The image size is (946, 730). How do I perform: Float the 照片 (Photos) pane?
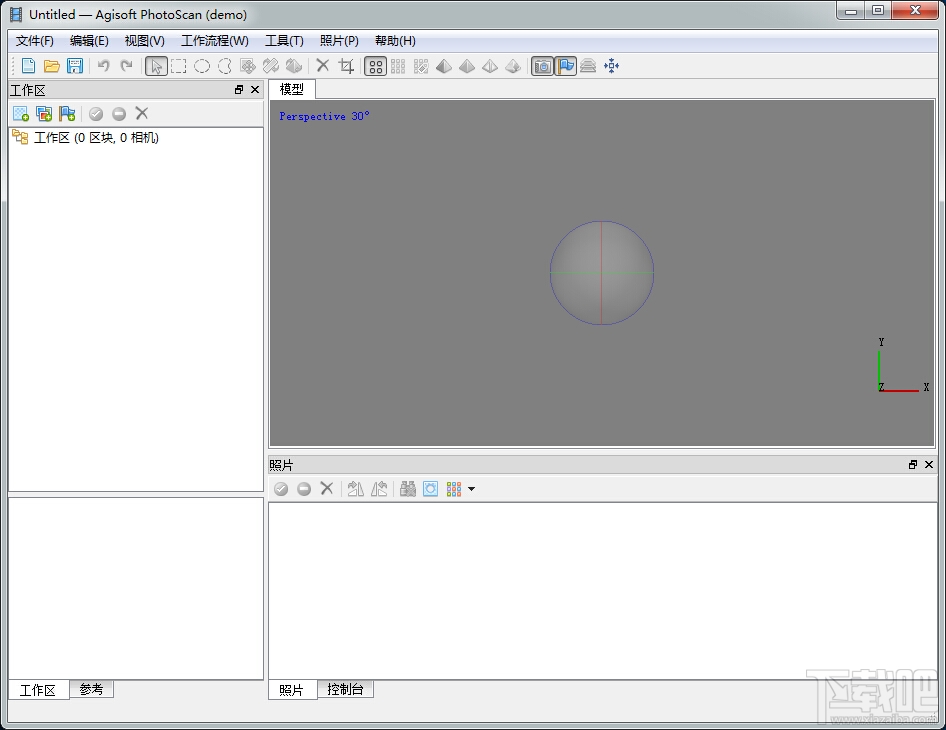pos(913,464)
